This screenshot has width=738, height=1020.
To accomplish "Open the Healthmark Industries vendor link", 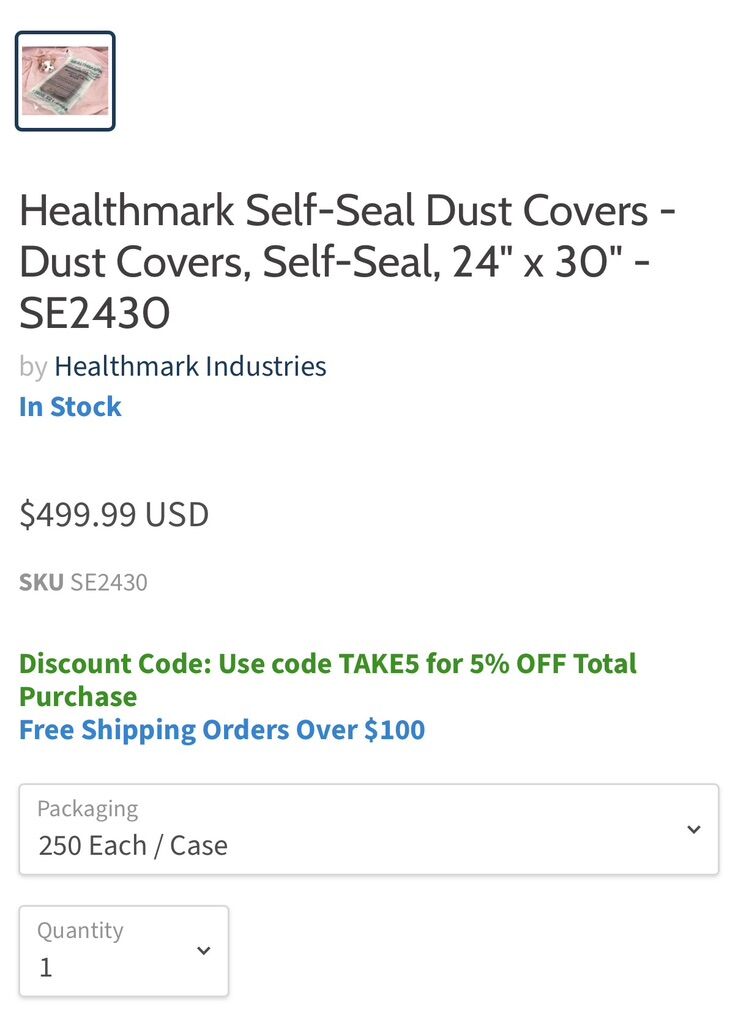I will tap(190, 366).
